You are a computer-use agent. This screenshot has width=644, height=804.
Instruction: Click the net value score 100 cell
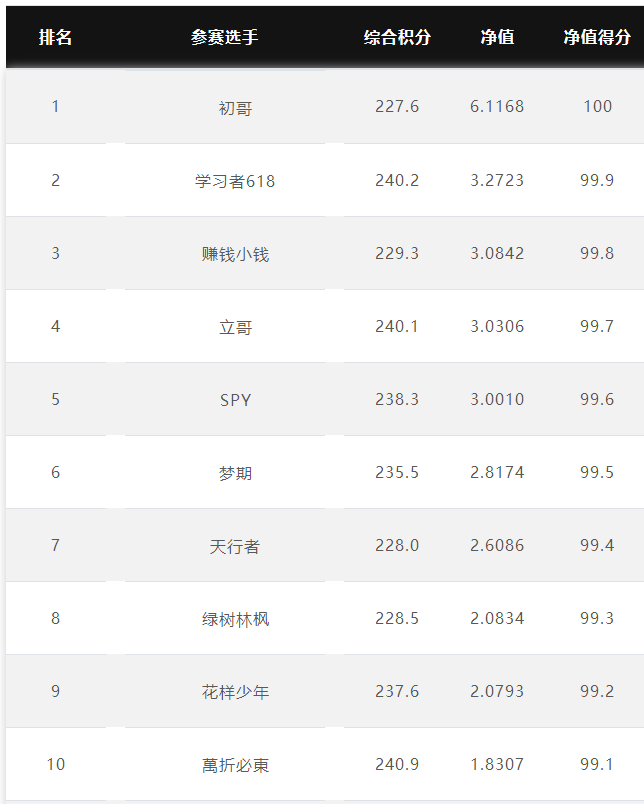click(x=598, y=106)
